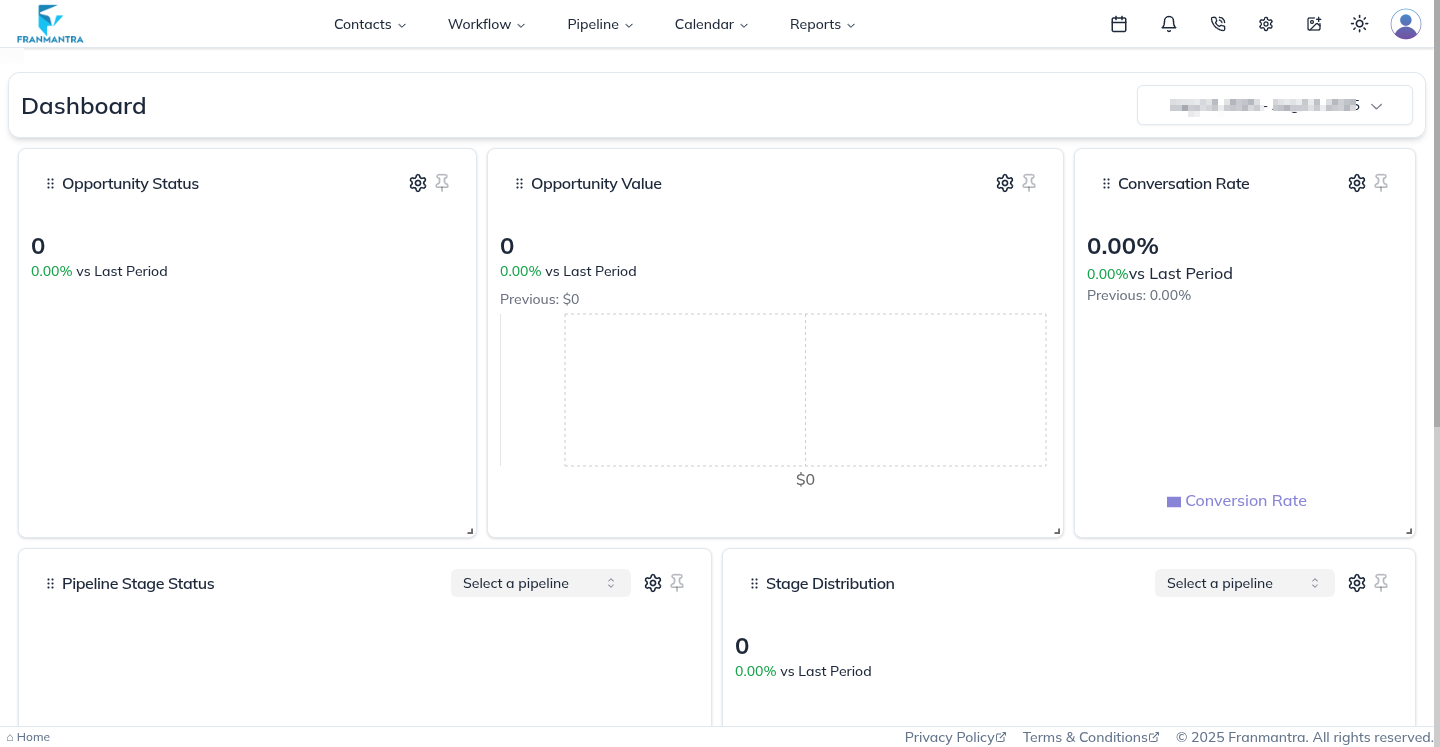Screen dimensions: 1440x747
Task: Click the Franmantra logo
Action: [50, 24]
